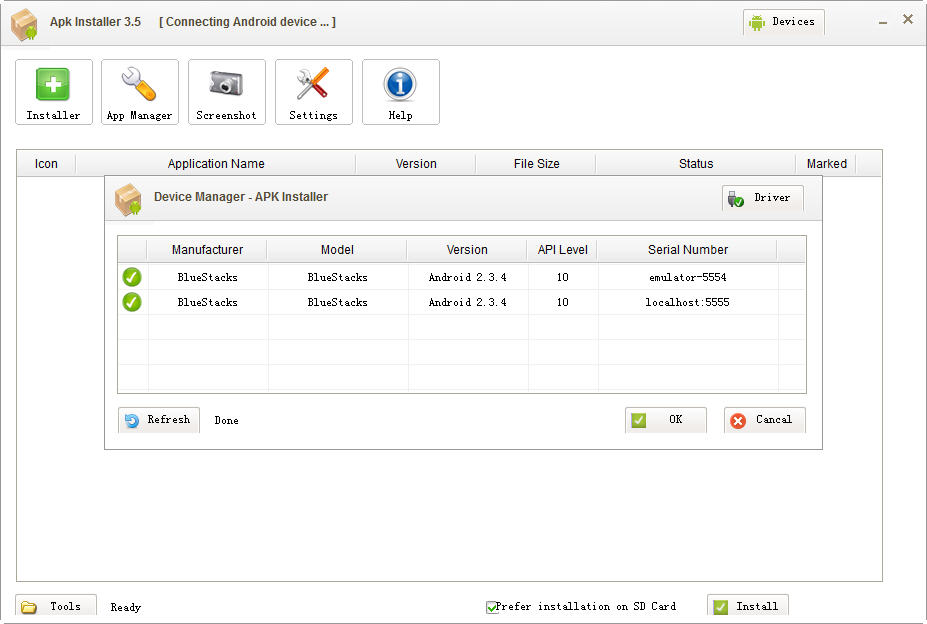Toggle Prefer installation on SD Card checkbox

(492, 607)
